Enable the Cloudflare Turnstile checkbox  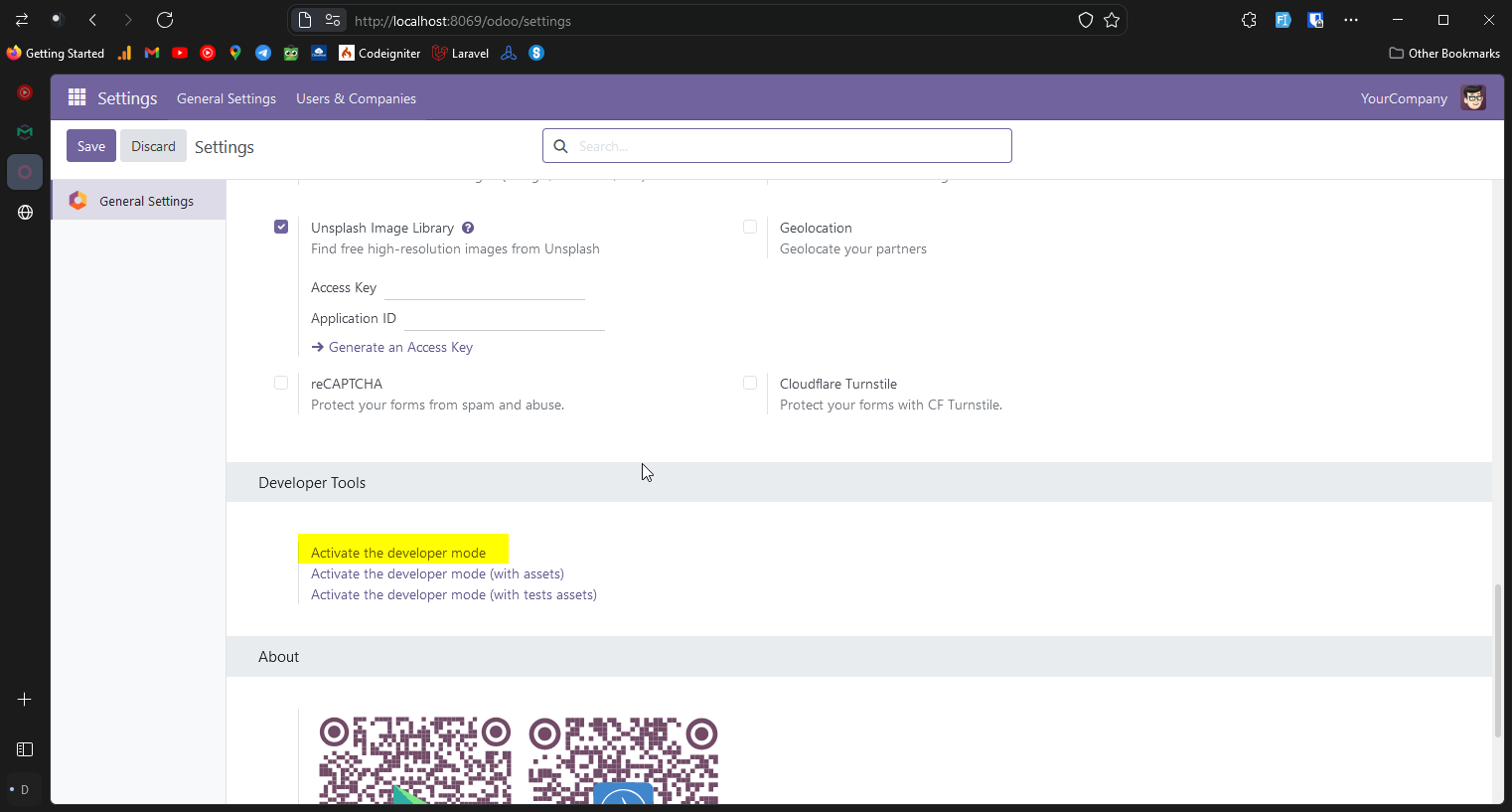750,383
